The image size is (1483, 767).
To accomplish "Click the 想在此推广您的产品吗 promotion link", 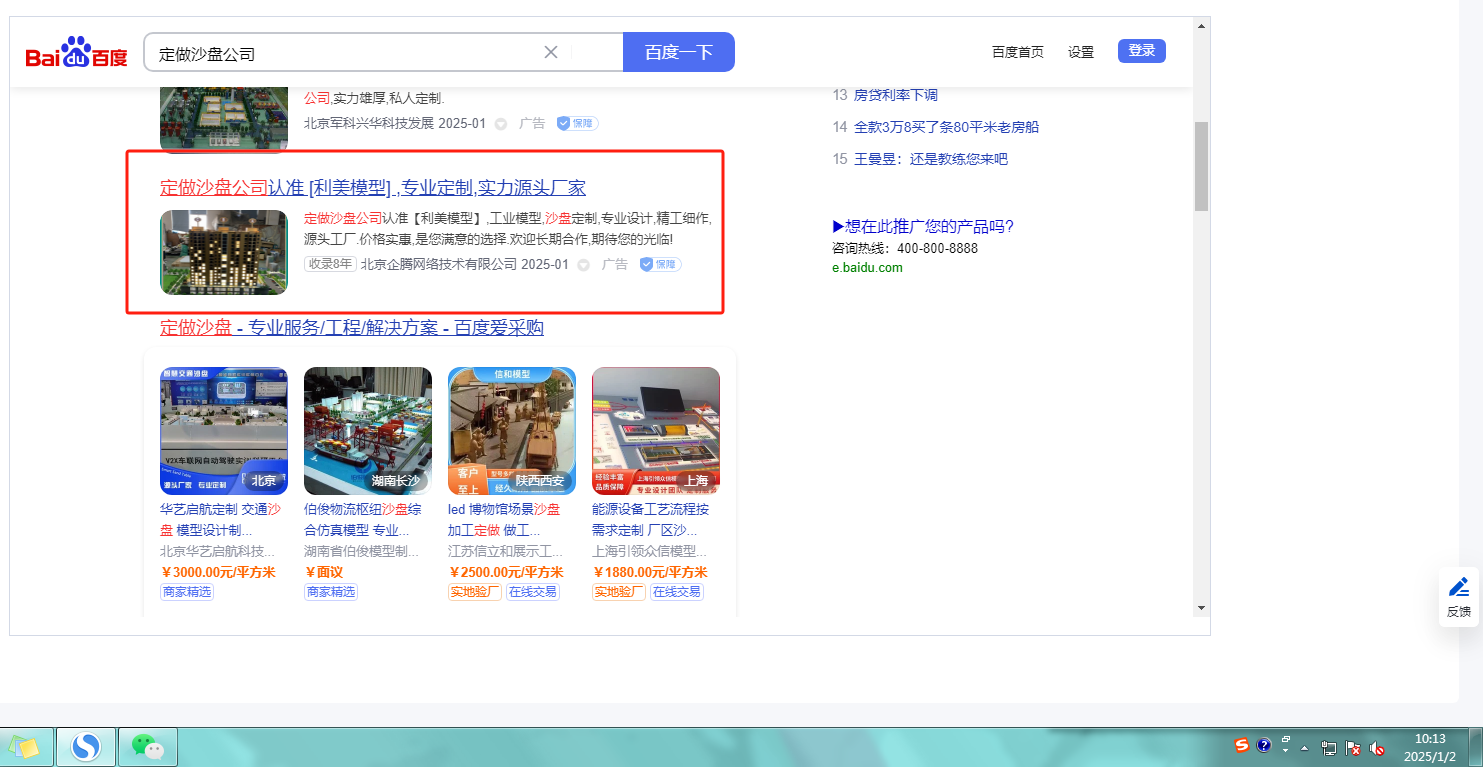I will (923, 226).
